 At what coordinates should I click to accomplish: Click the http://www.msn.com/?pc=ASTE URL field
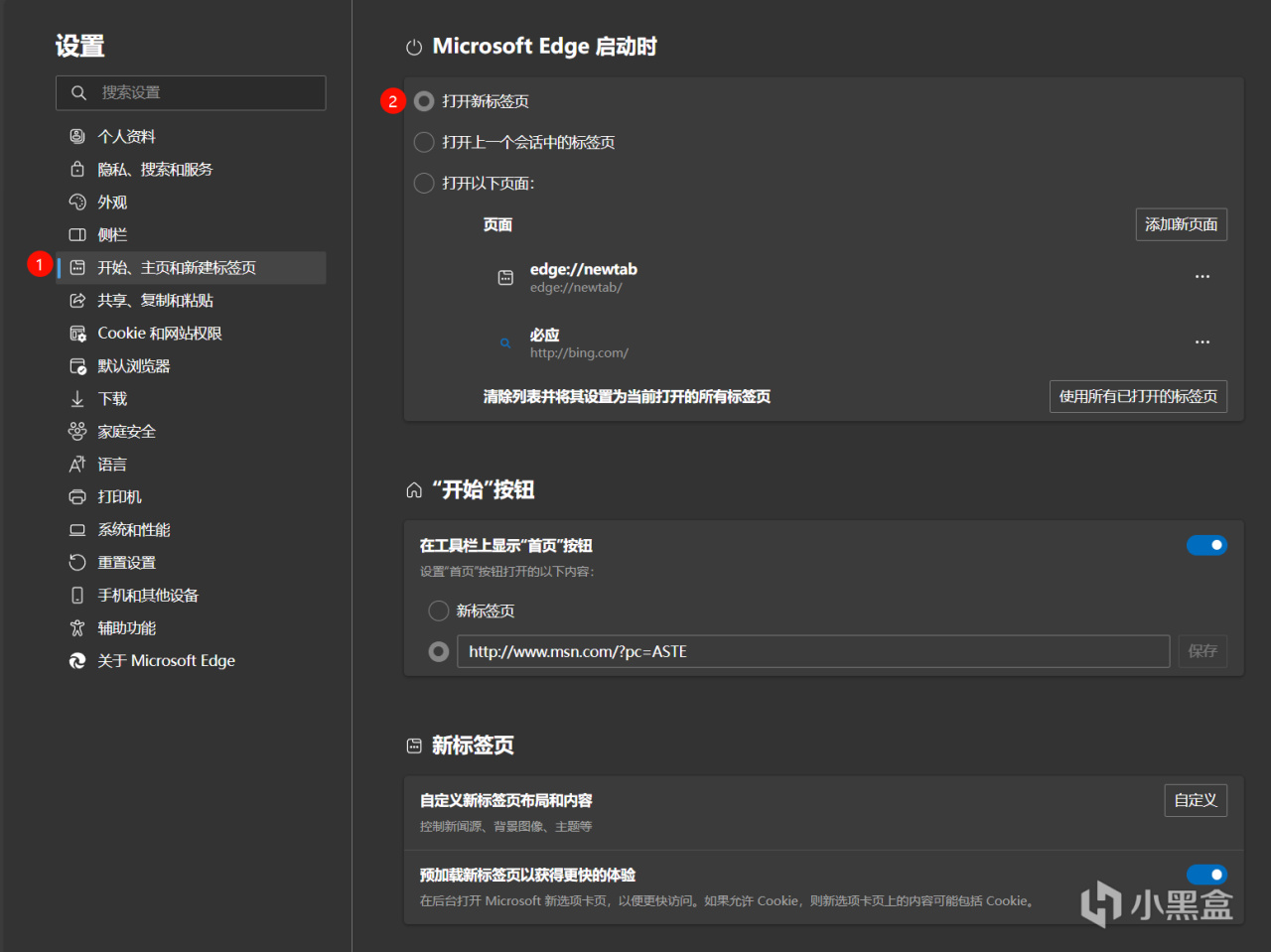pyautogui.click(x=813, y=651)
